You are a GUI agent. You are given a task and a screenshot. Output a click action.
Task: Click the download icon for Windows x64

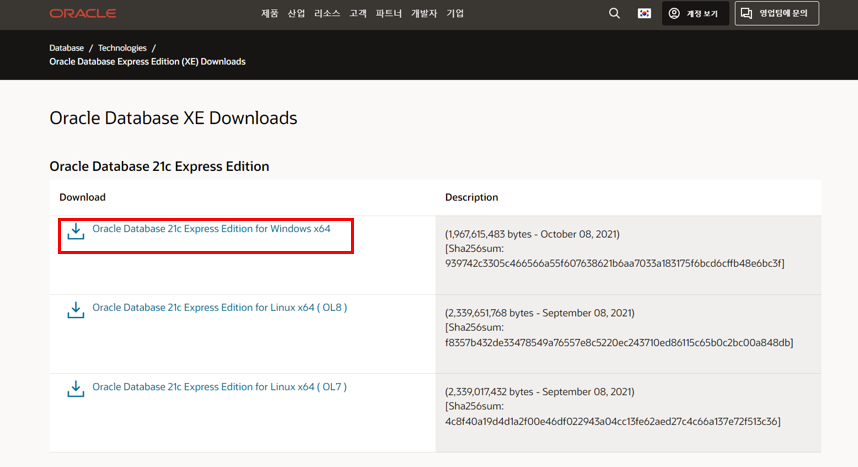76,231
